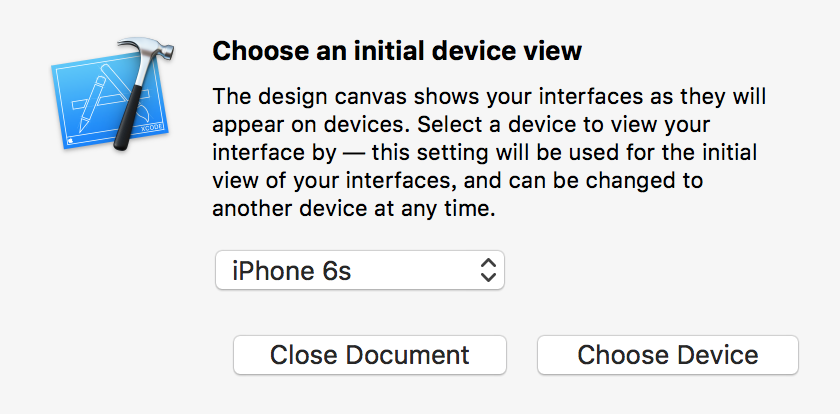Click the up-down arrows on the device popup
The image size is (840, 414).
(x=488, y=270)
